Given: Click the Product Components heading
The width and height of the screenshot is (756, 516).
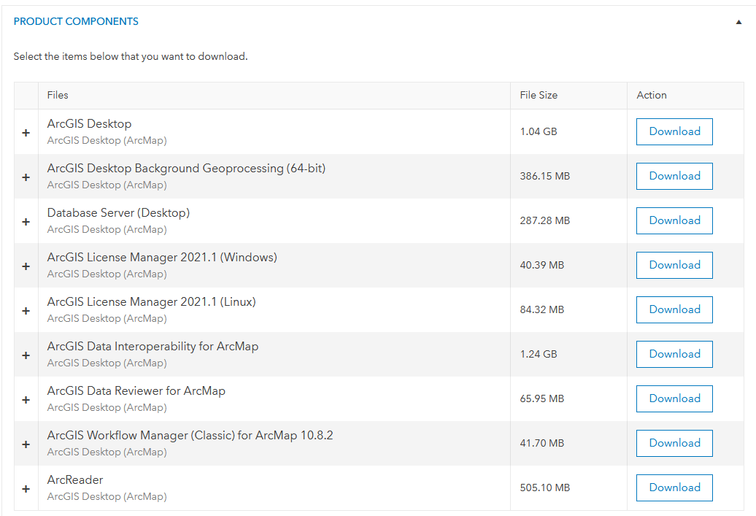Looking at the screenshot, I should (76, 21).
